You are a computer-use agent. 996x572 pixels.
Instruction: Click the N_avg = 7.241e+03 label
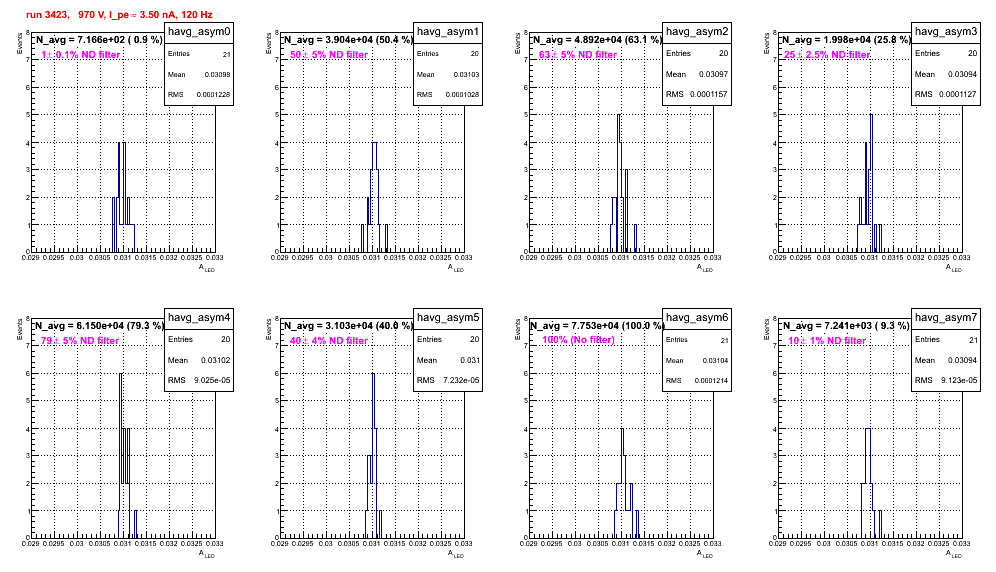[846, 325]
